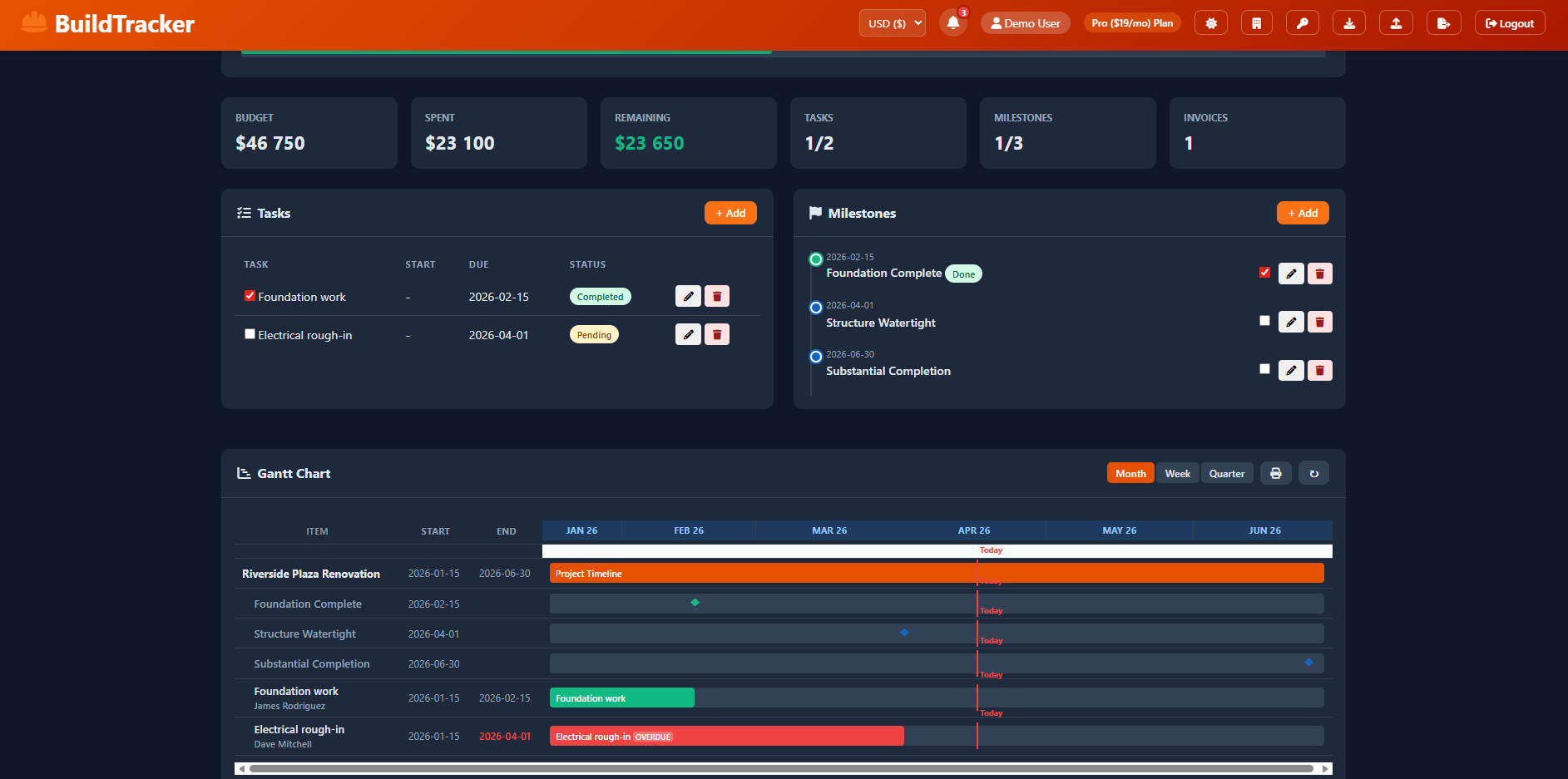Mark Structure Watertight milestone as done
This screenshot has height=779, width=1568.
click(x=1264, y=320)
